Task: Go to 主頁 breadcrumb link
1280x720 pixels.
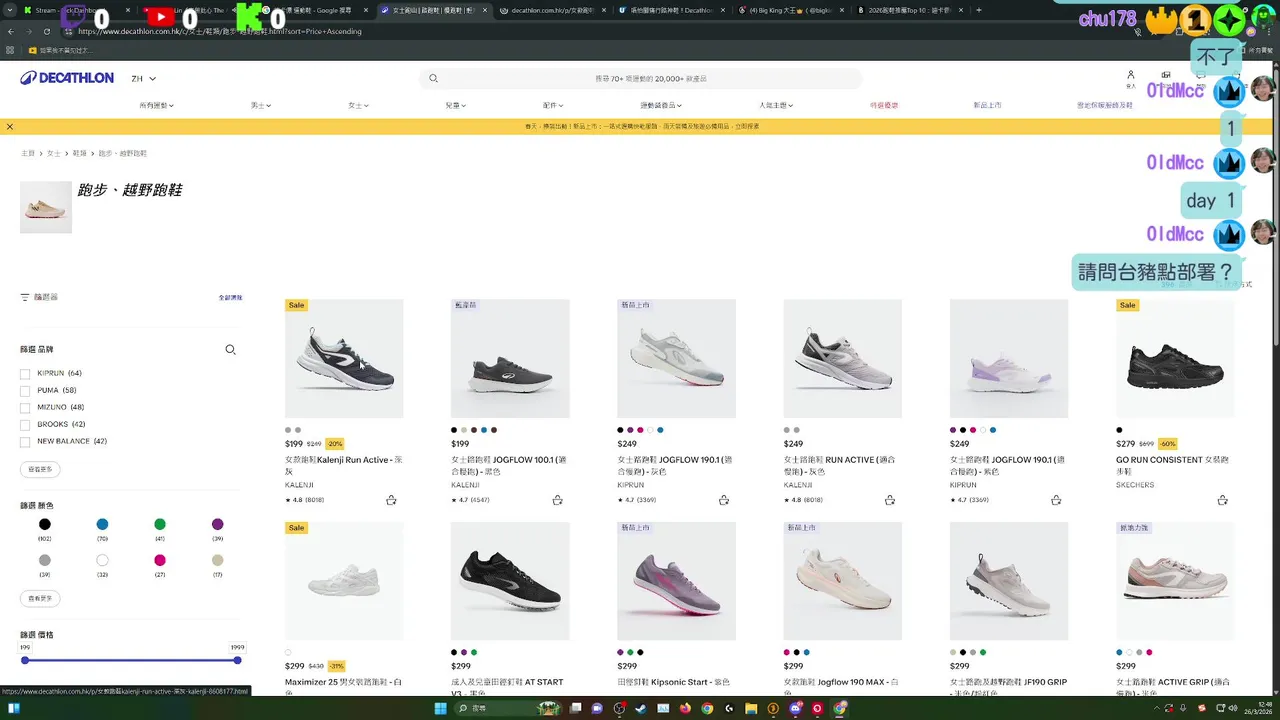Action: click(28, 154)
